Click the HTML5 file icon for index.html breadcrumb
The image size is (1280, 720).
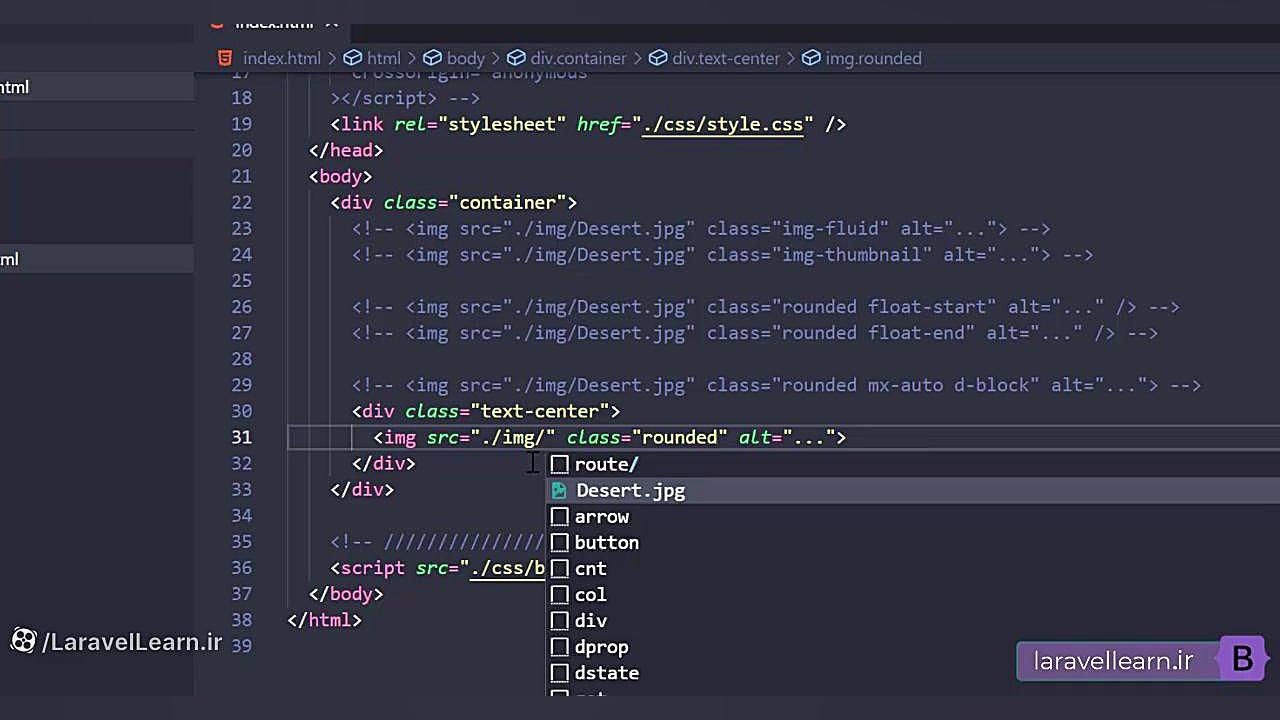coord(226,58)
